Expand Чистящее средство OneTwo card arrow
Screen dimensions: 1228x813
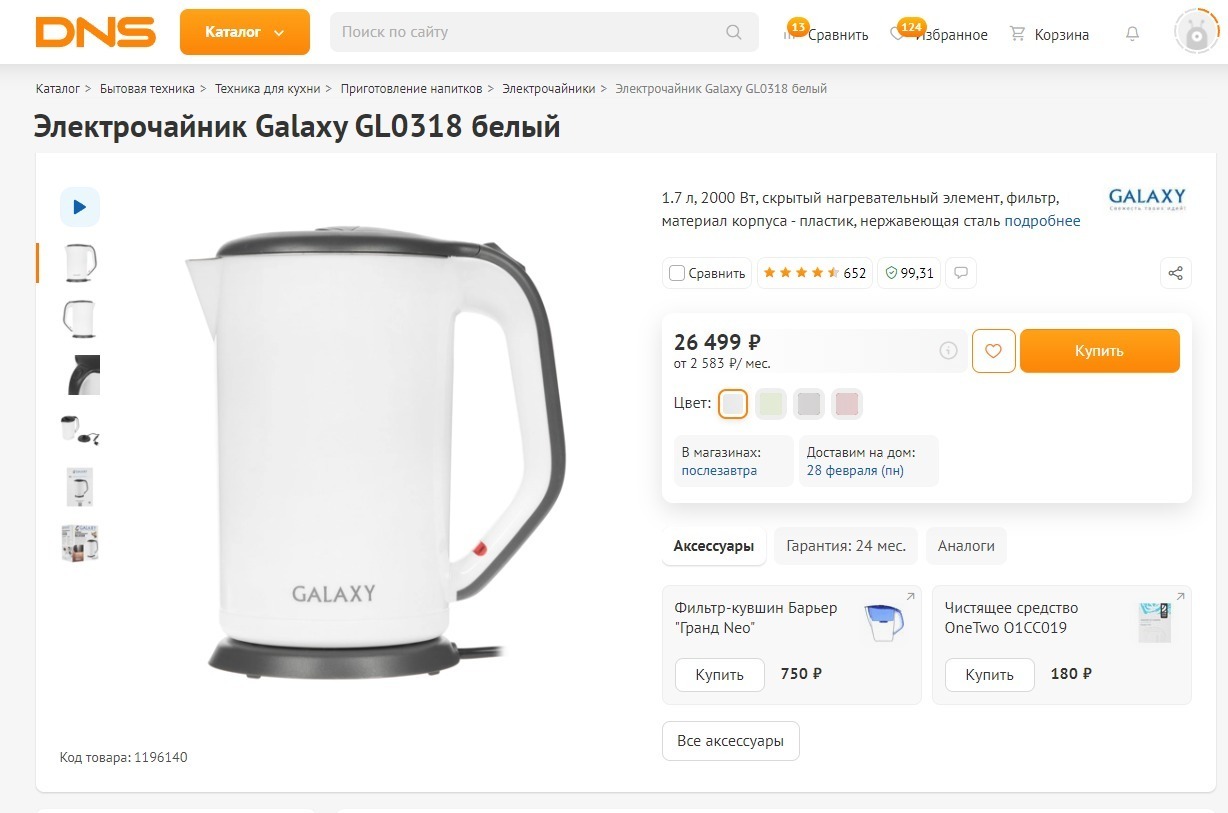point(1180,597)
